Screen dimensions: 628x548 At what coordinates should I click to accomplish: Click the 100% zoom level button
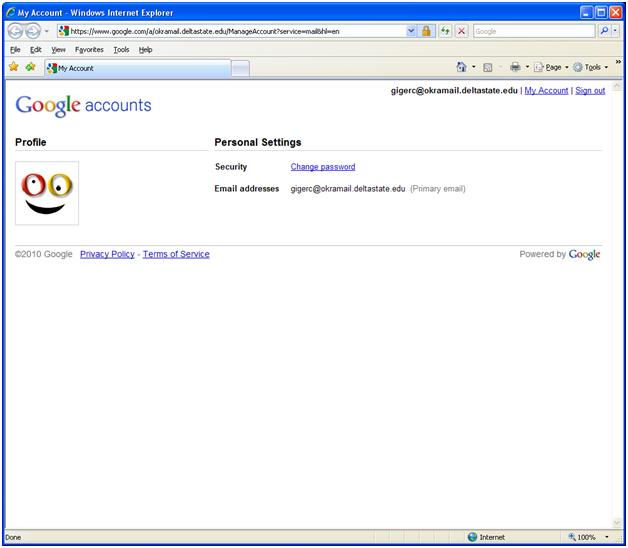[x=582, y=537]
